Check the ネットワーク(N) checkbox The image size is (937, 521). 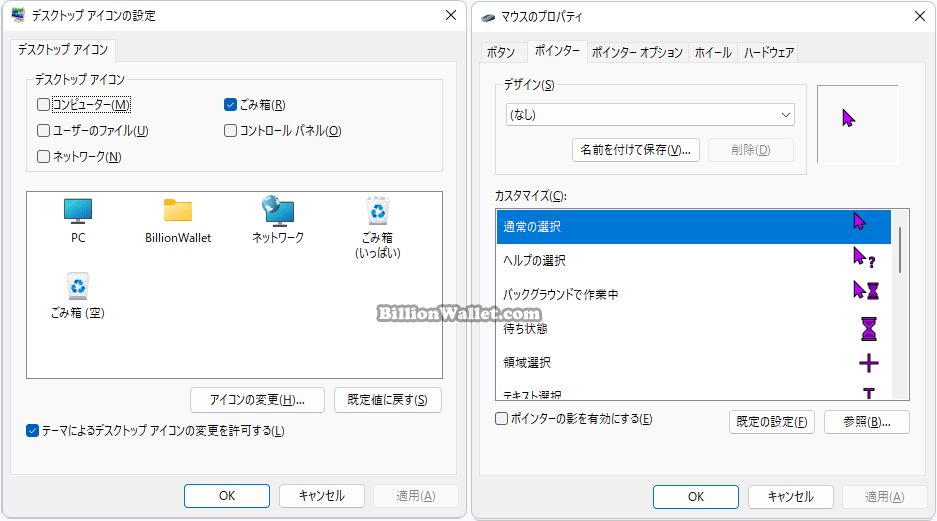[43, 157]
